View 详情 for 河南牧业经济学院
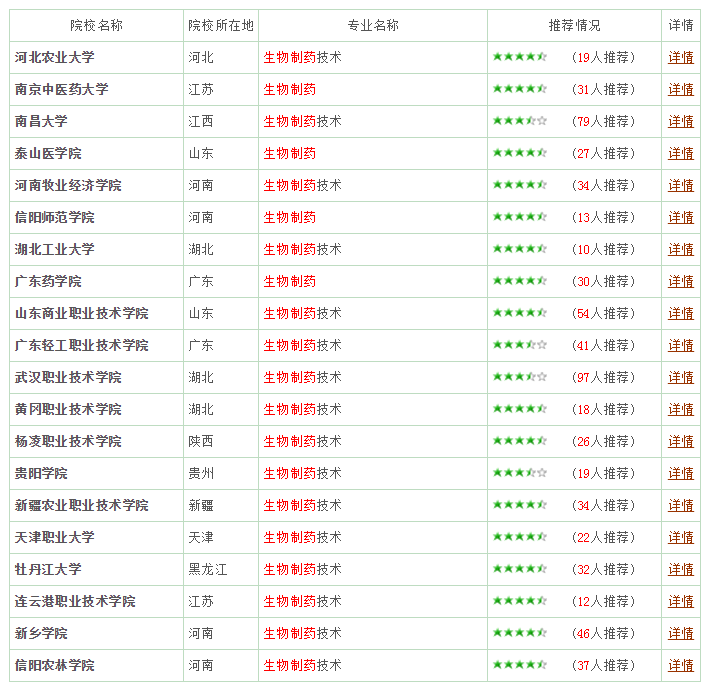Viewport: 710px width, 692px height. [681, 186]
